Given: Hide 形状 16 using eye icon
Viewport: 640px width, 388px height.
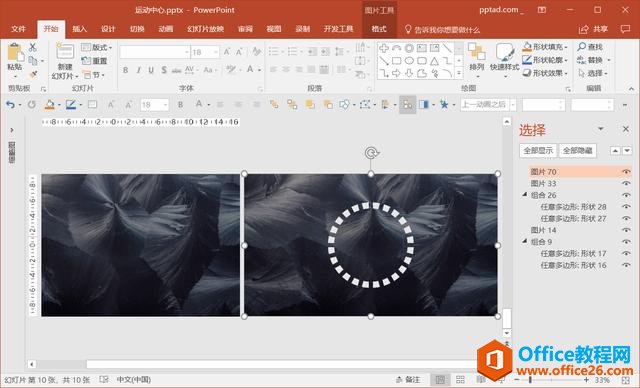Looking at the screenshot, I should 626,265.
